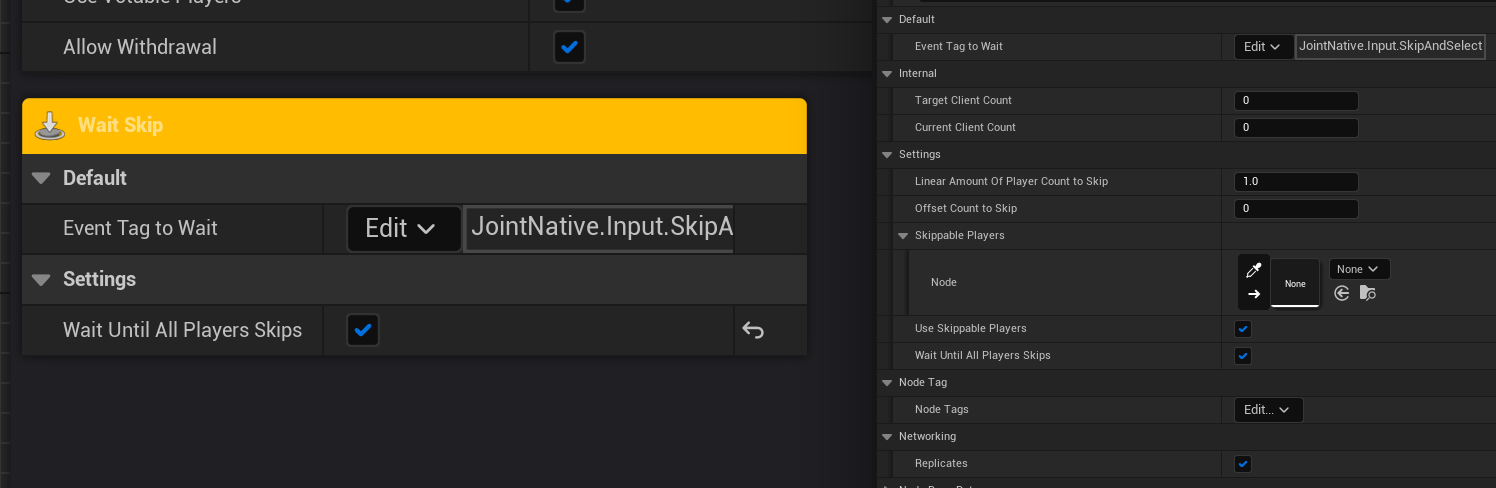
Task: Collapse the Skippable Players section
Action: point(904,236)
